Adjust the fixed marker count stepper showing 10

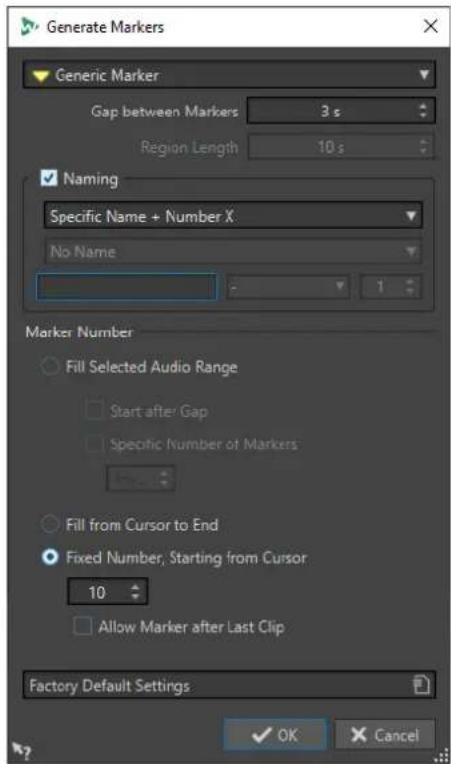pyautogui.click(x=135, y=592)
